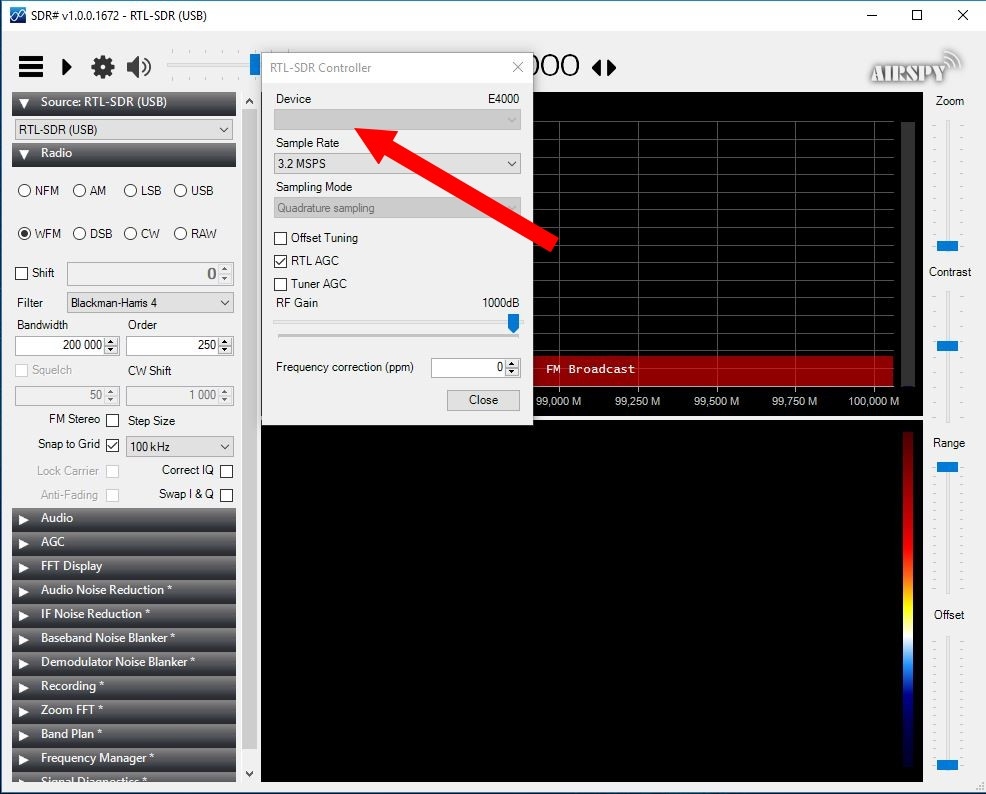Uncheck the Snap to Grid checkbox
This screenshot has width=986, height=794.
click(113, 445)
